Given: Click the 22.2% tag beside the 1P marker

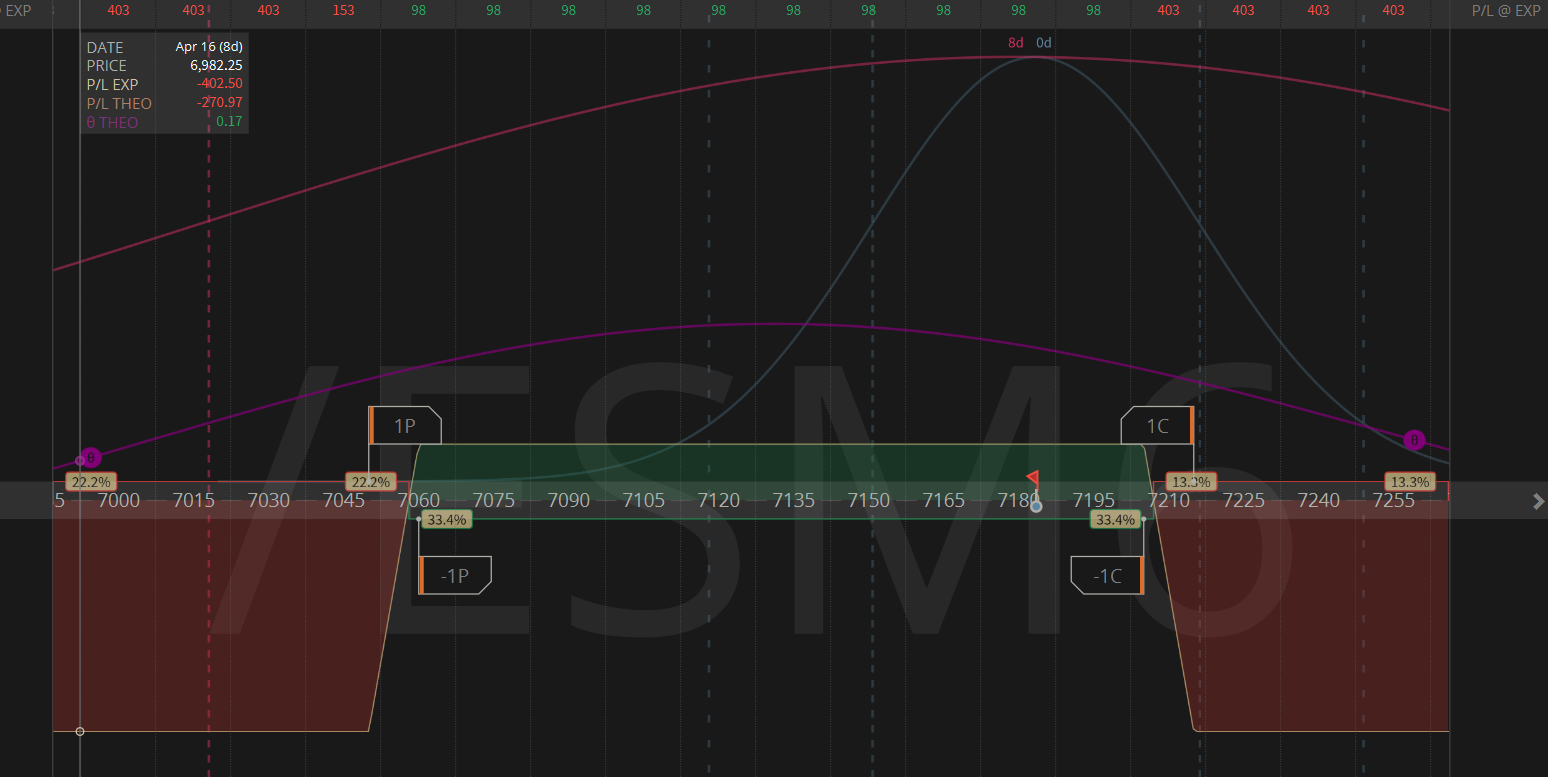Looking at the screenshot, I should coord(370,482).
